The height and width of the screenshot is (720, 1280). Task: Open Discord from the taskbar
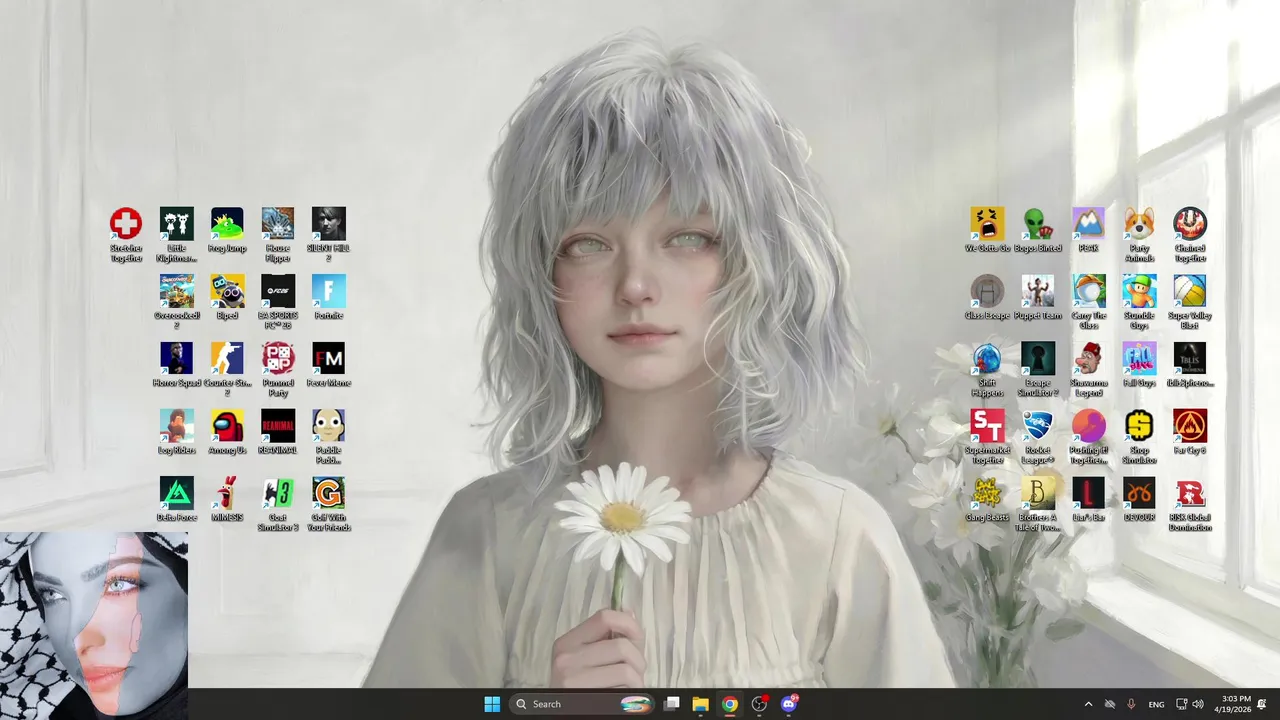(x=789, y=704)
